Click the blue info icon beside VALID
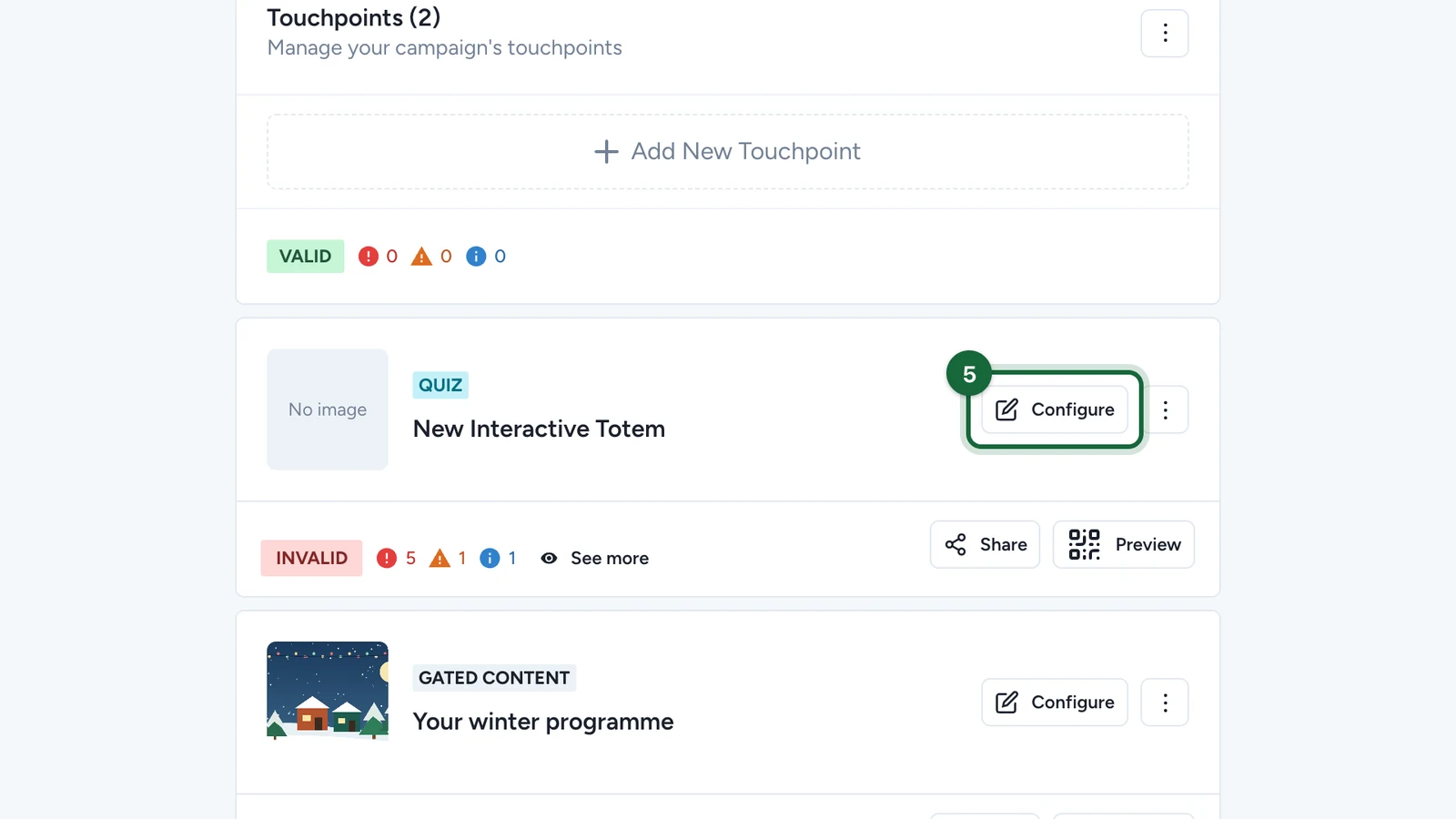Viewport: 1456px width, 819px height. coord(476,257)
